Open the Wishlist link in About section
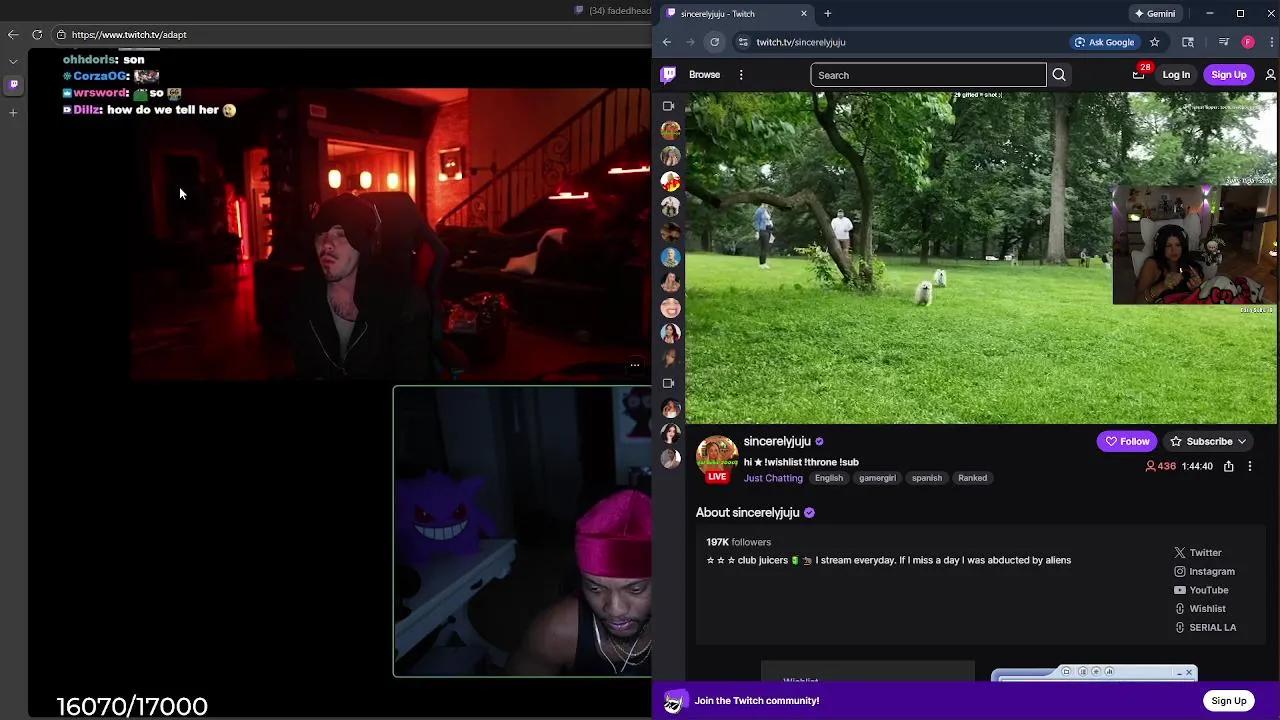Image resolution: width=1280 pixels, height=720 pixels. click(1207, 608)
